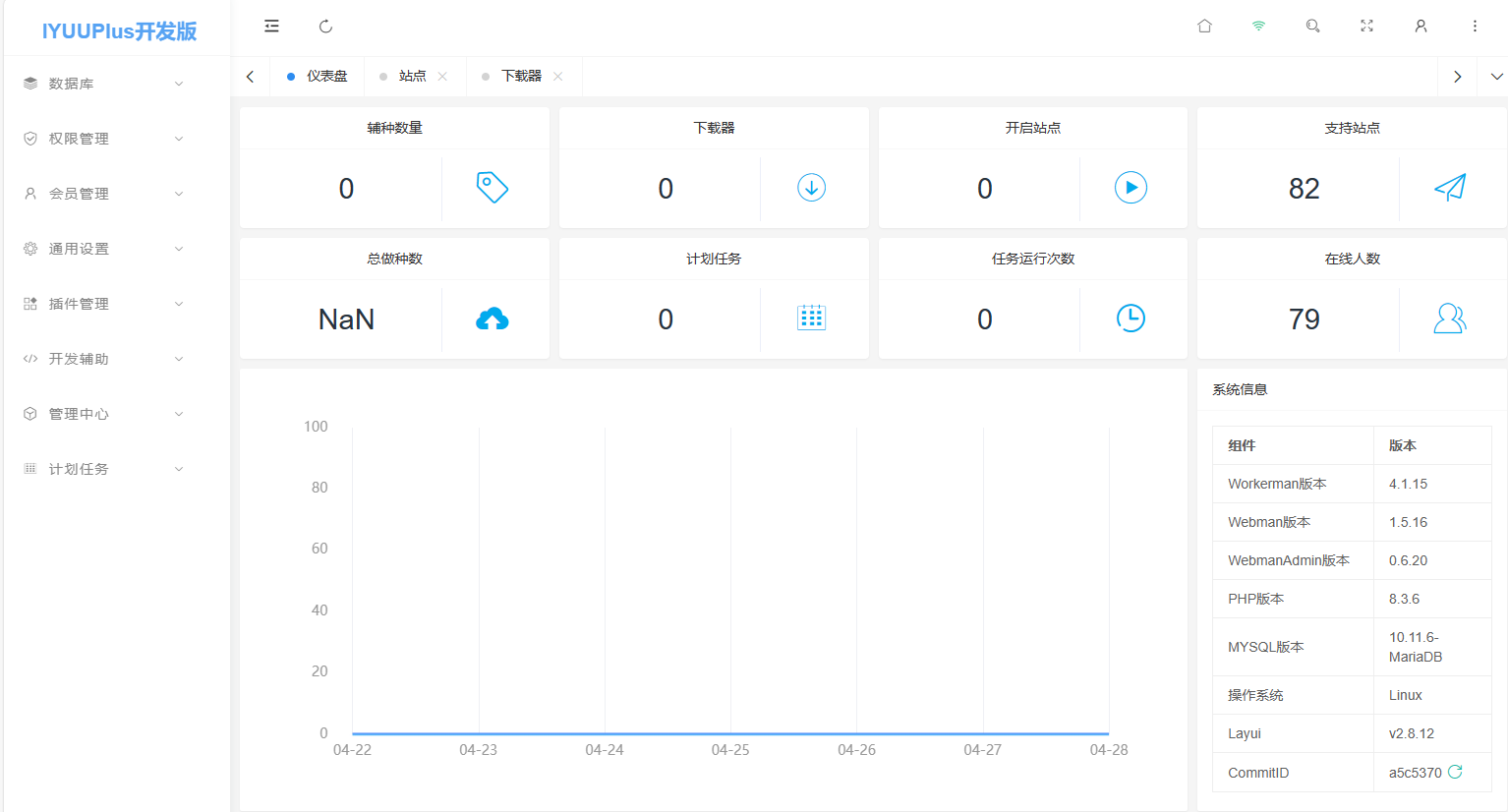The width and height of the screenshot is (1508, 812).
Task: Click the person icon beside 会员管理
Action: pos(30,194)
